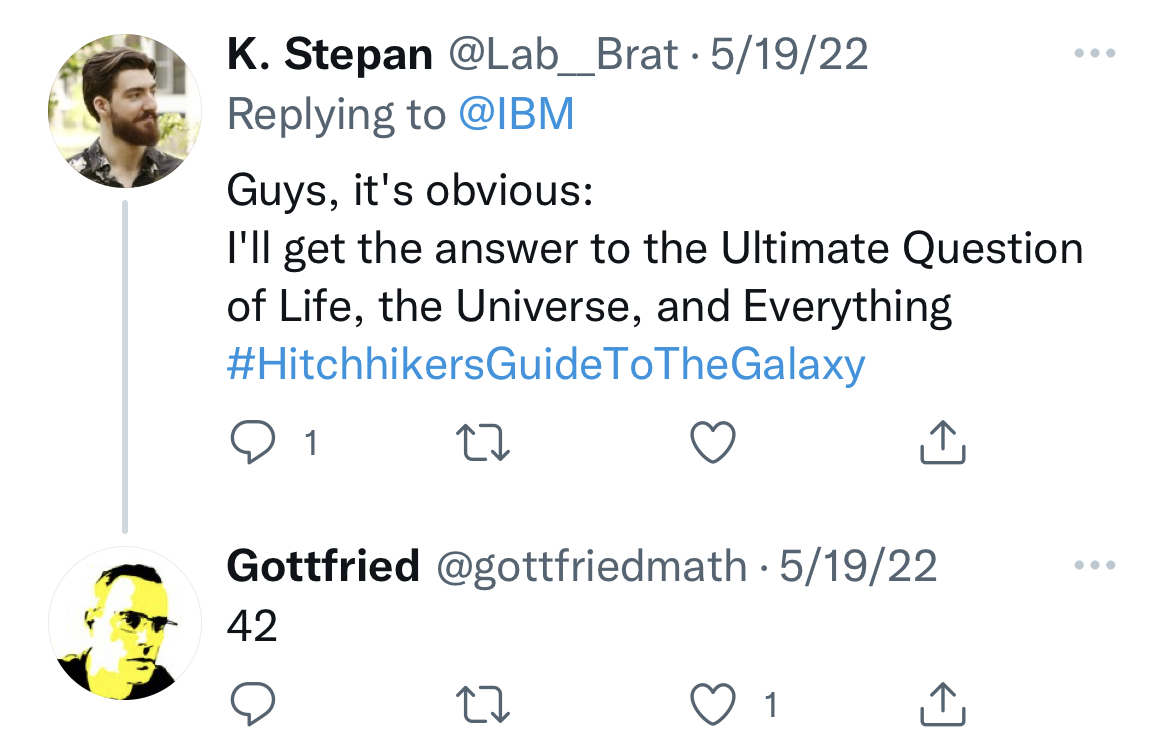Like K. Stepan's tweet

coord(714,443)
